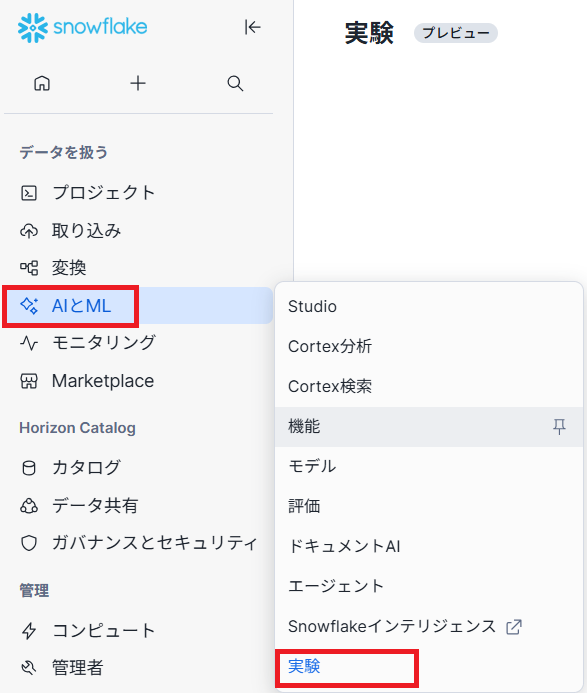Image resolution: width=587 pixels, height=693 pixels.
Task: Select AIとML in the sidebar
Action: (x=138, y=306)
